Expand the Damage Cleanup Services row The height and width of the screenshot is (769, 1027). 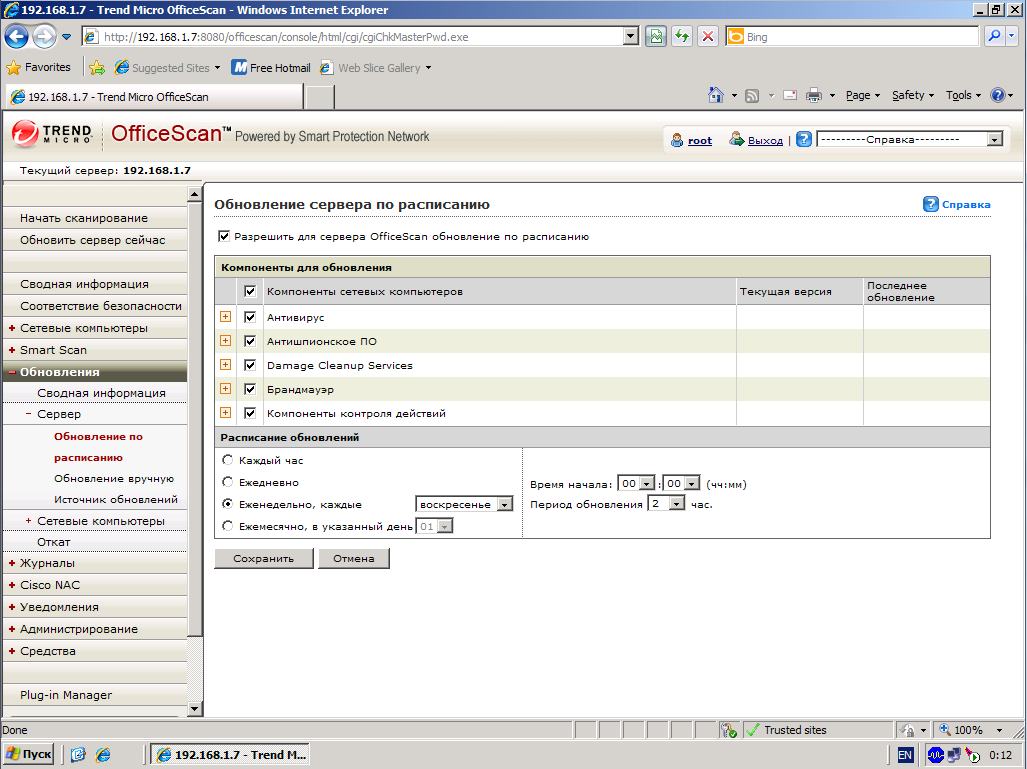click(x=225, y=364)
